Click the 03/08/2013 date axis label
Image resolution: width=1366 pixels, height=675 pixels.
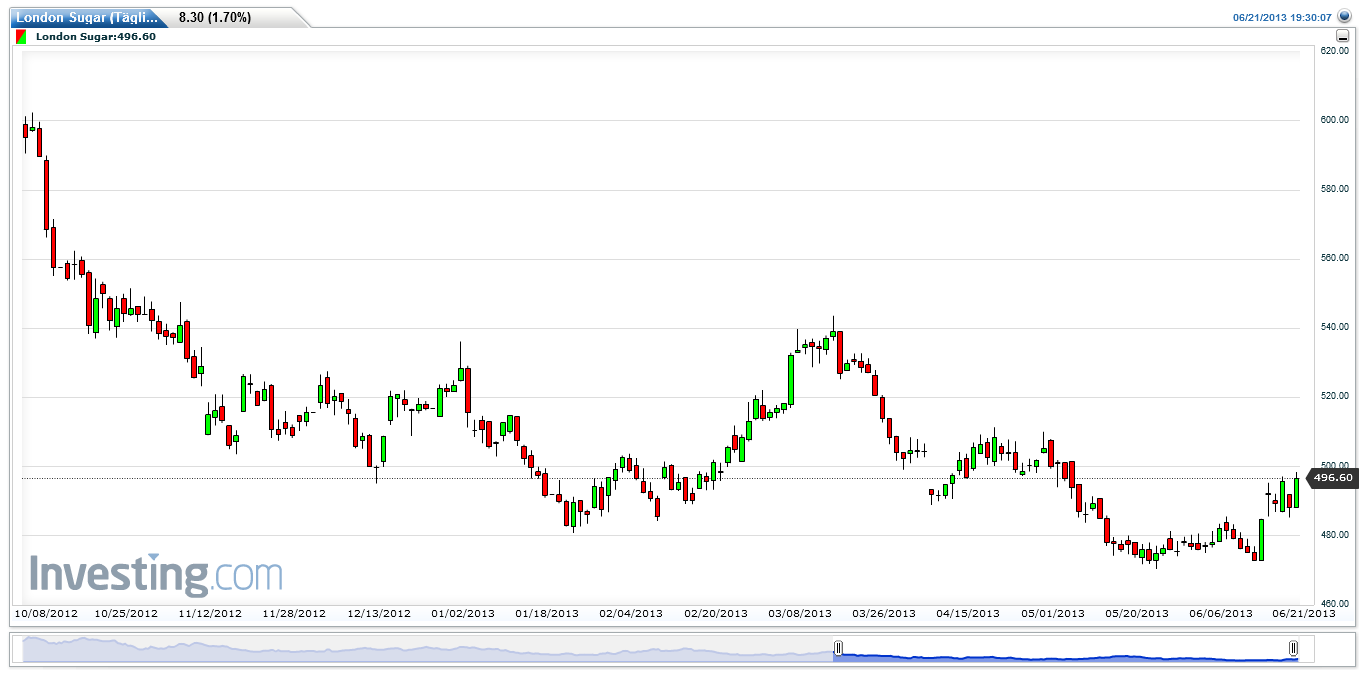coord(800,614)
